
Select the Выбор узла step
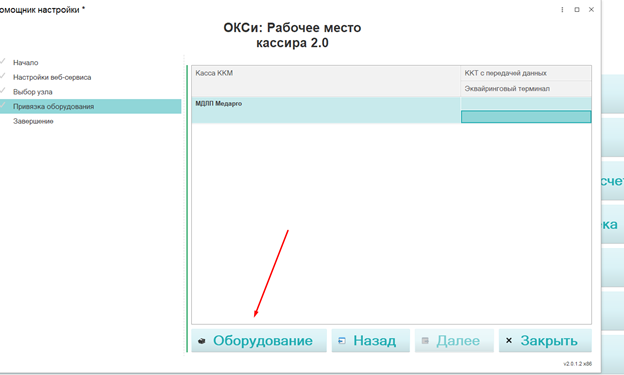coord(33,92)
